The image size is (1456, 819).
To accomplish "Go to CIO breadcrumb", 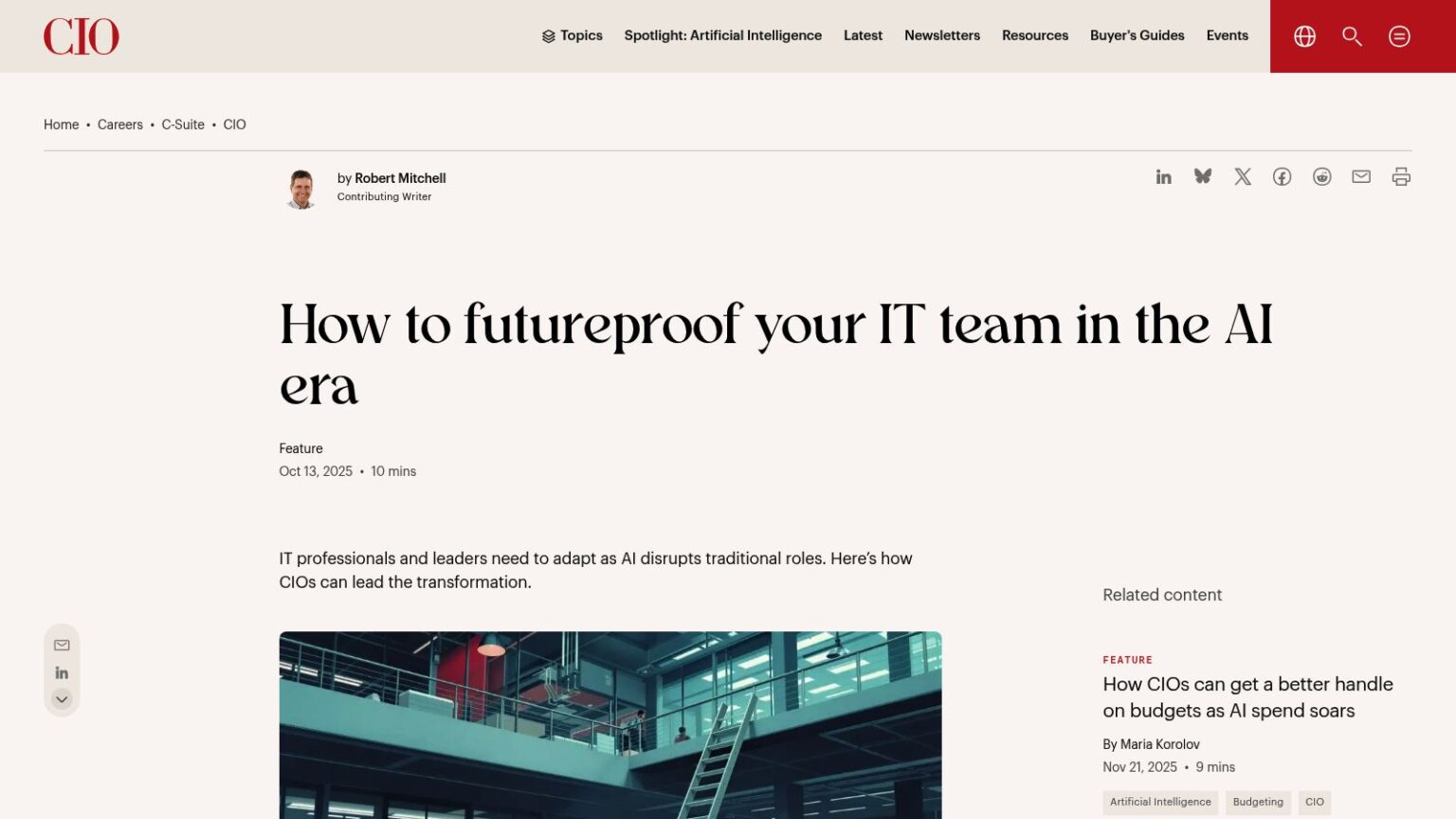I will pos(234,124).
